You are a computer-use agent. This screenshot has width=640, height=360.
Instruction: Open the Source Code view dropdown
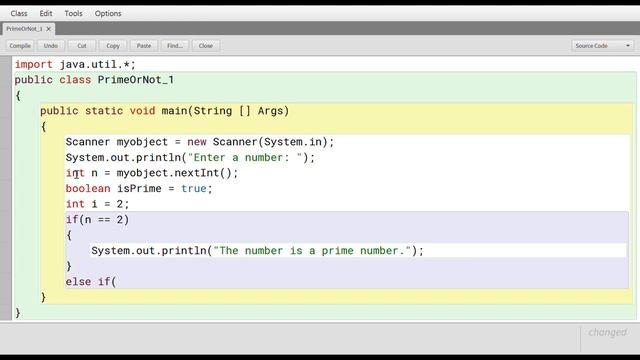coord(603,46)
